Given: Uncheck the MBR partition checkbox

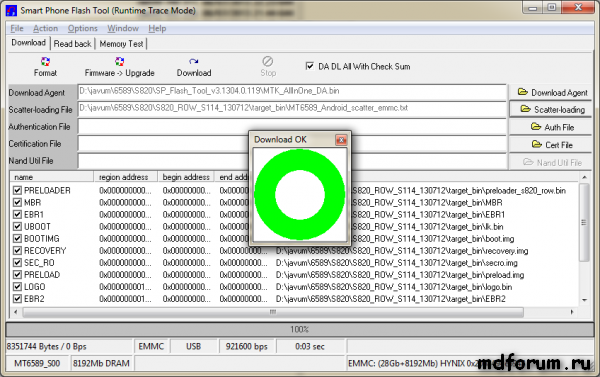Looking at the screenshot, I should point(17,202).
